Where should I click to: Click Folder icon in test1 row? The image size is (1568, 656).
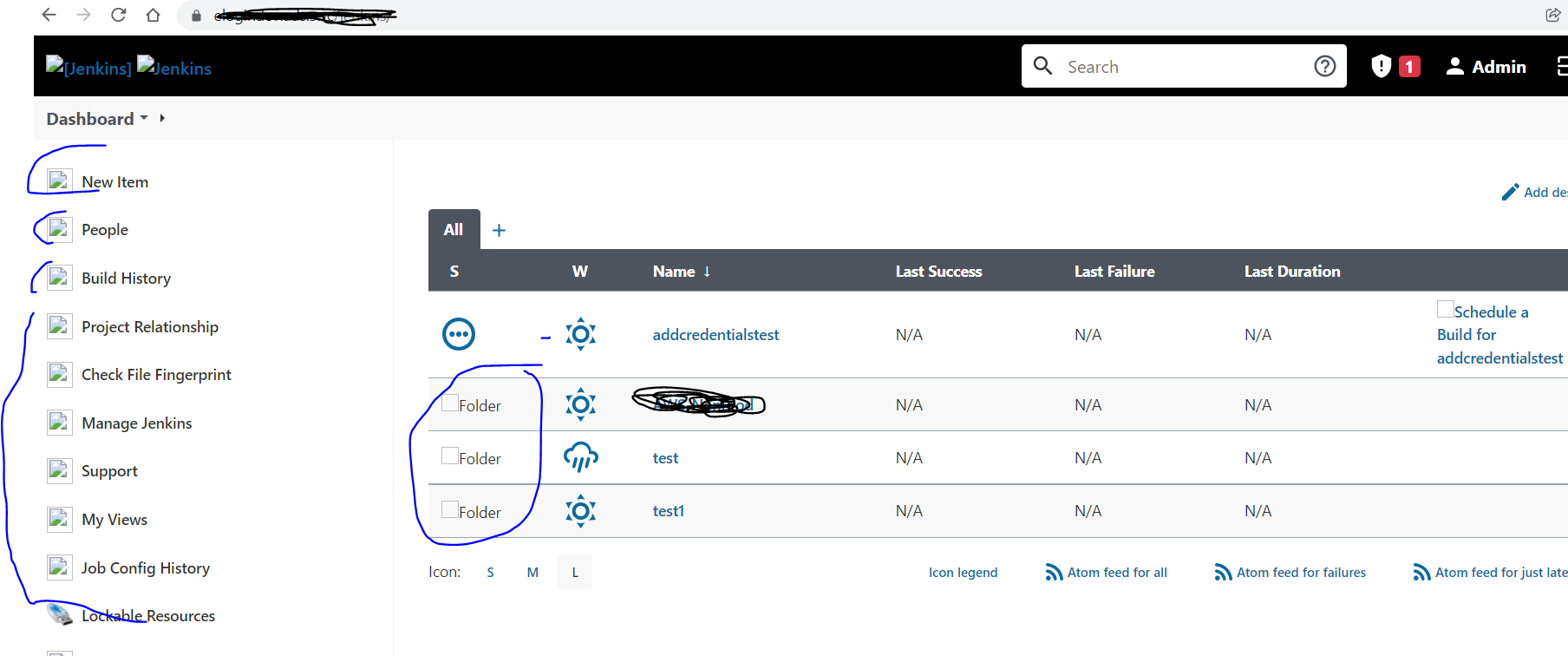pyautogui.click(x=450, y=509)
